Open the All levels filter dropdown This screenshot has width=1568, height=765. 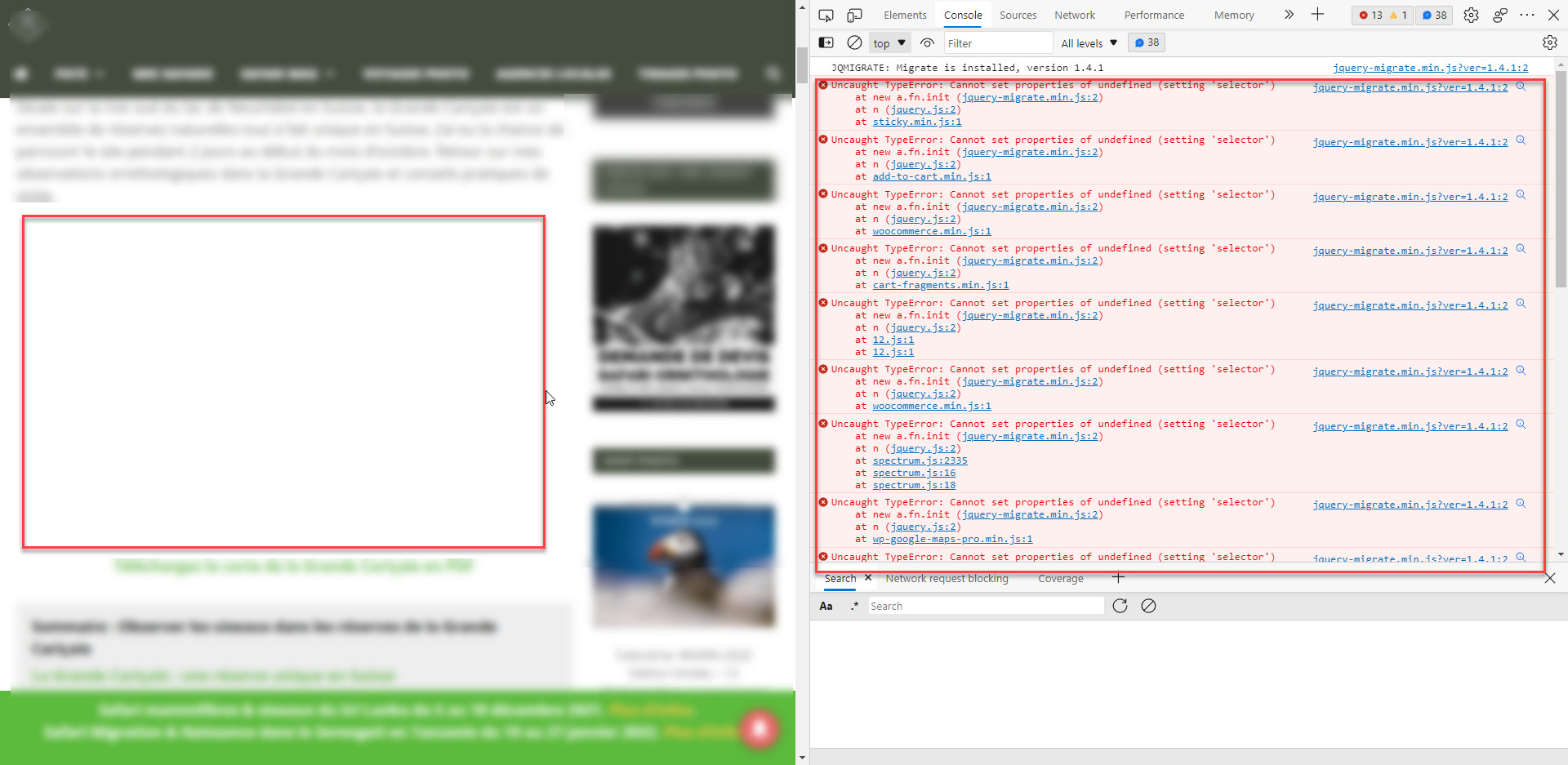tap(1089, 42)
